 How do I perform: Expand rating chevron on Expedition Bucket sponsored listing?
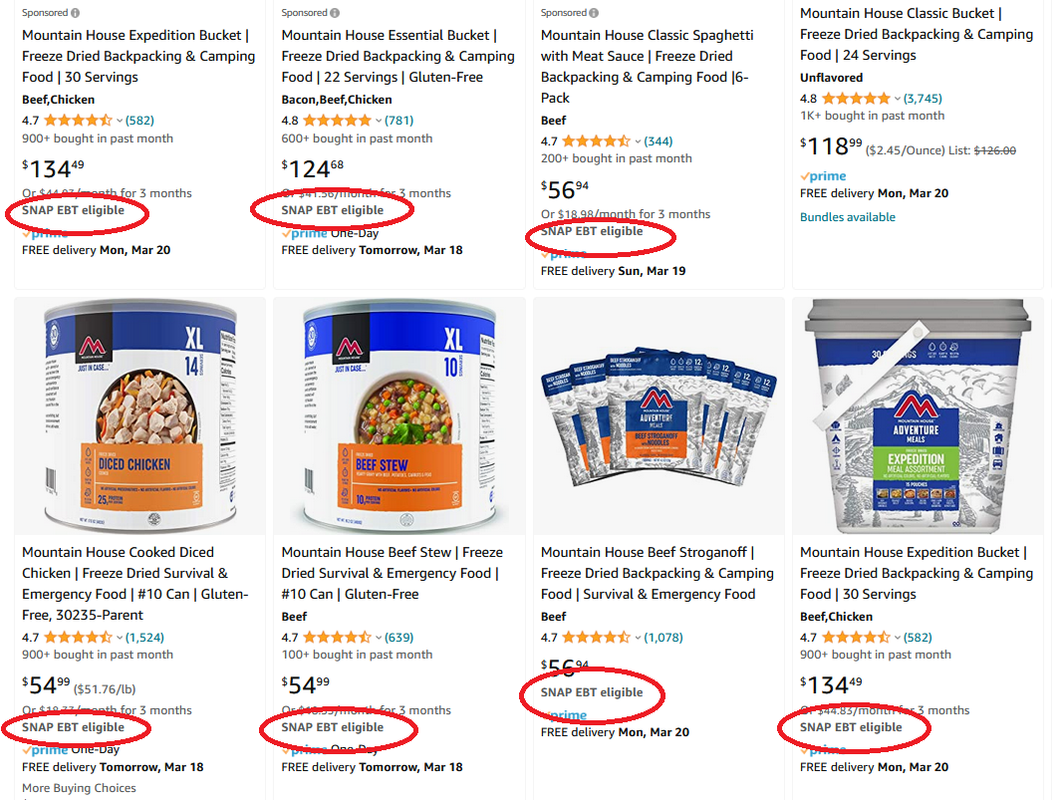119,121
